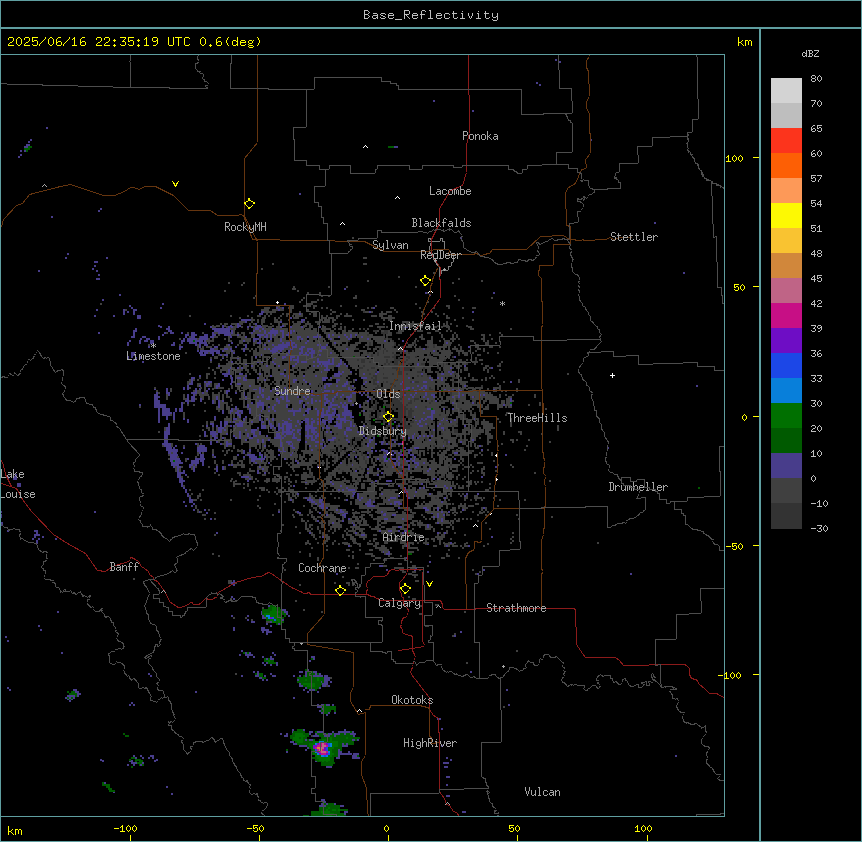Click the RockyMH city label
Viewport: 862px width, 842px height.
[x=245, y=227]
